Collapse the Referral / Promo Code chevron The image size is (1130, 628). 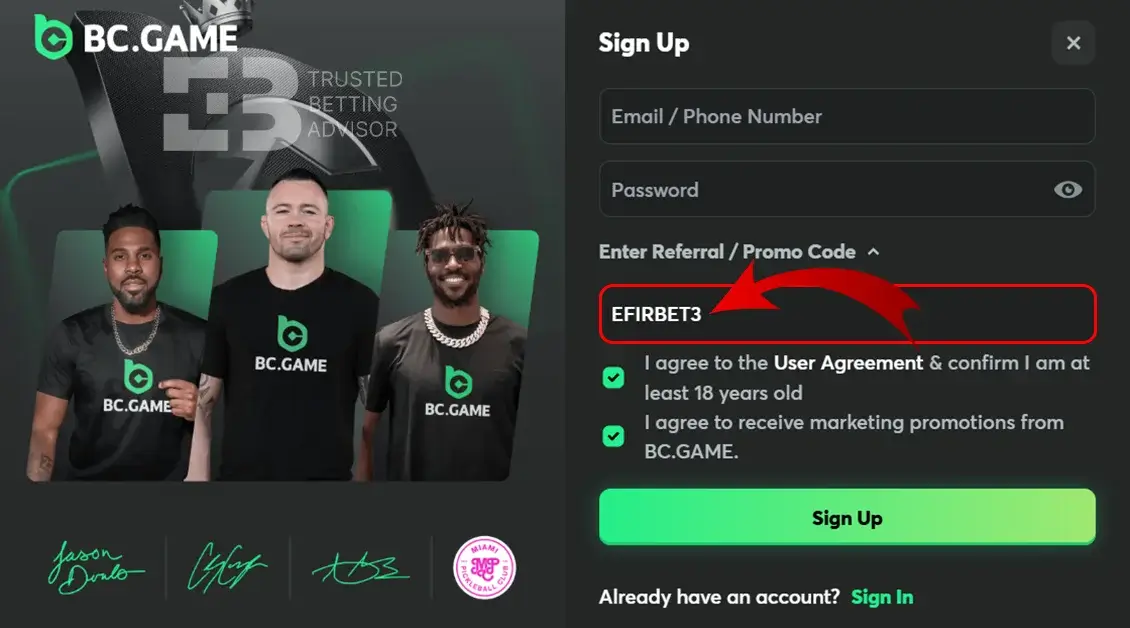[x=873, y=252]
